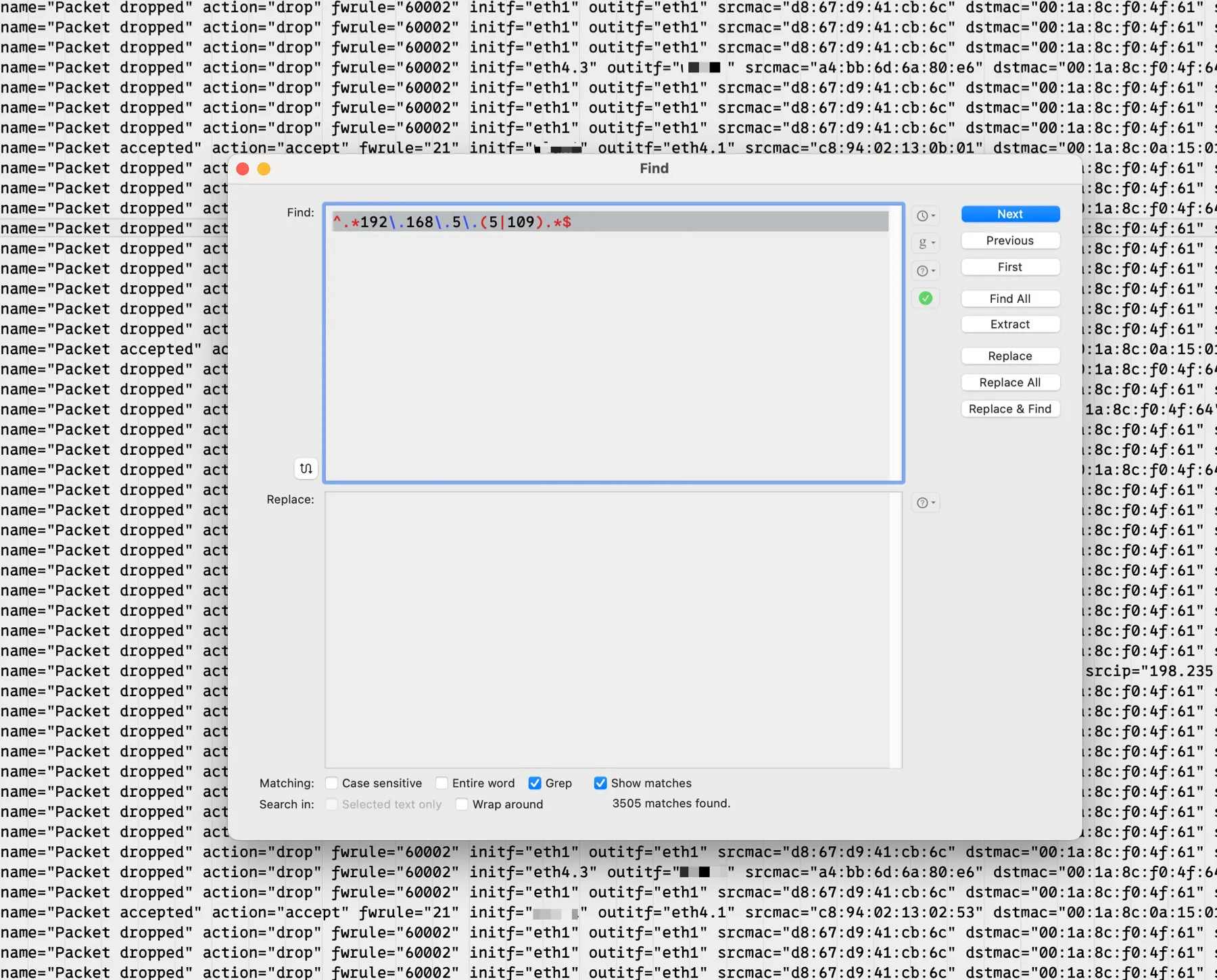Click the Replace & Find button
This screenshot has width=1217, height=980.
click(x=1010, y=408)
